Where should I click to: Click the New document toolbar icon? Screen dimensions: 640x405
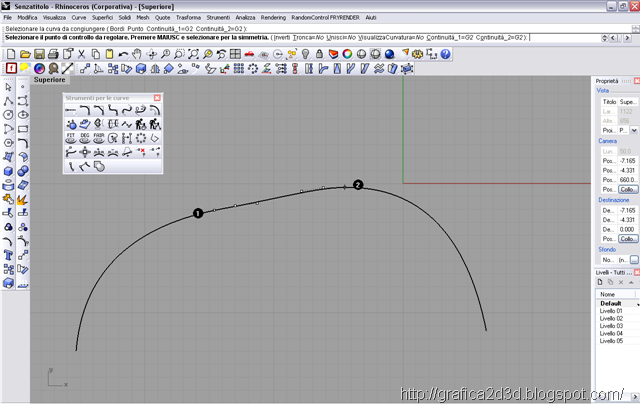coord(11,53)
